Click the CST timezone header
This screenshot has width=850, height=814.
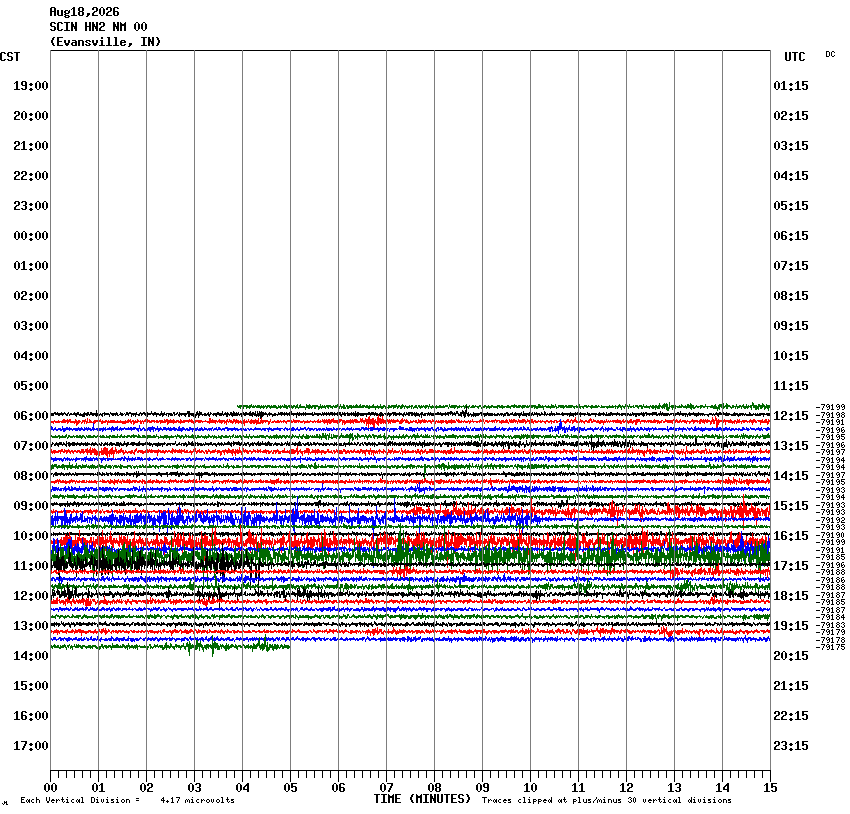10,57
